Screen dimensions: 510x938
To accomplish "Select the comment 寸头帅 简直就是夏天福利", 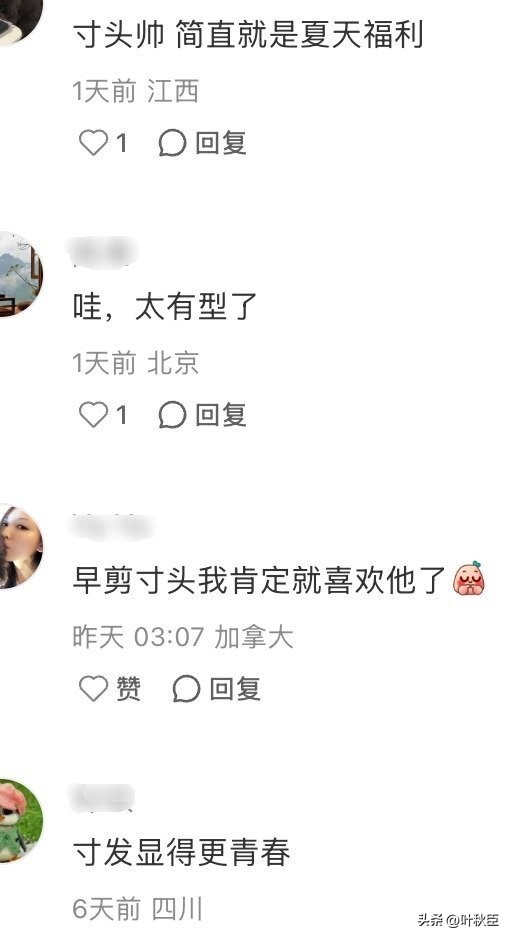I will [248, 35].
